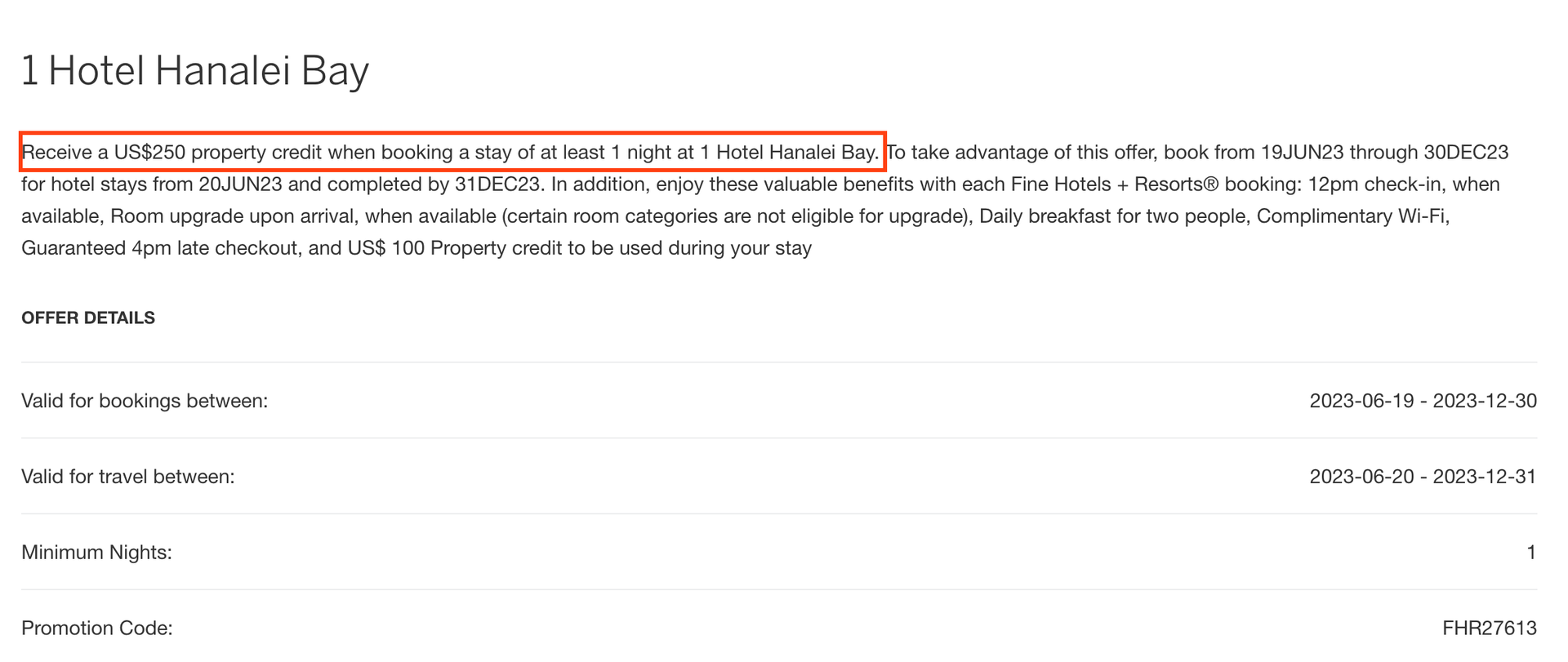Click the "Valid for travel between:" label
Screen dimensions: 1568x662
(x=128, y=477)
